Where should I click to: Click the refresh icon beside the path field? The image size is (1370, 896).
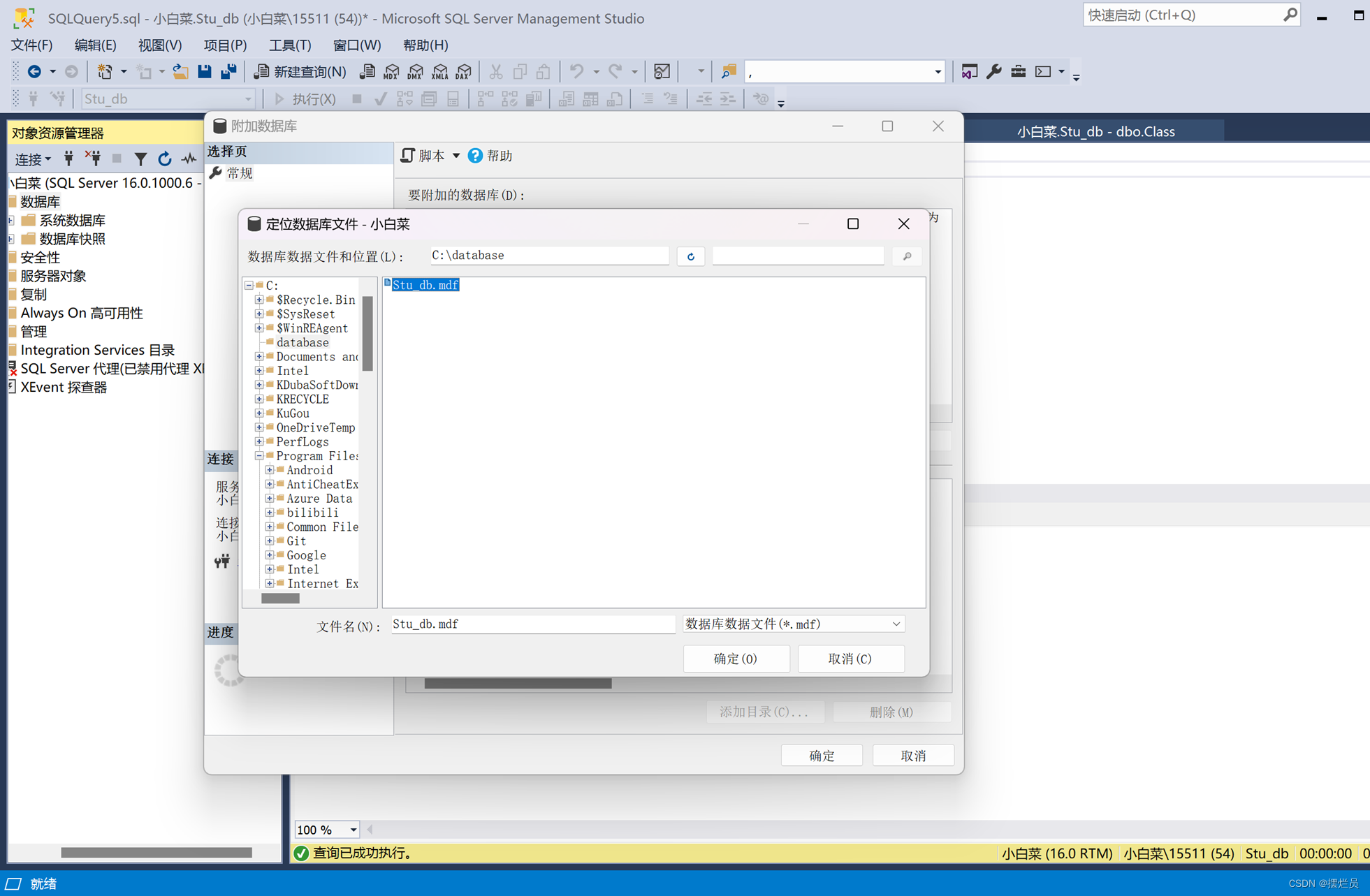click(690, 256)
